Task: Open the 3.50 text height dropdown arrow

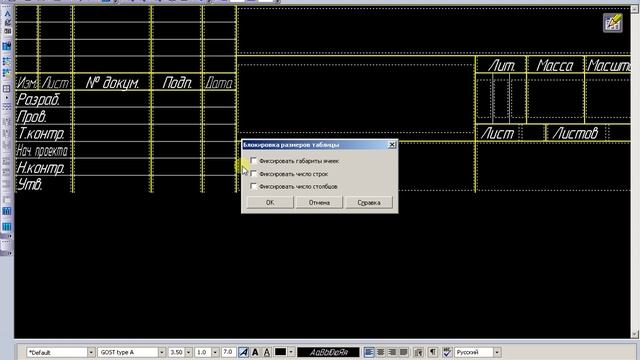Action: pos(189,352)
